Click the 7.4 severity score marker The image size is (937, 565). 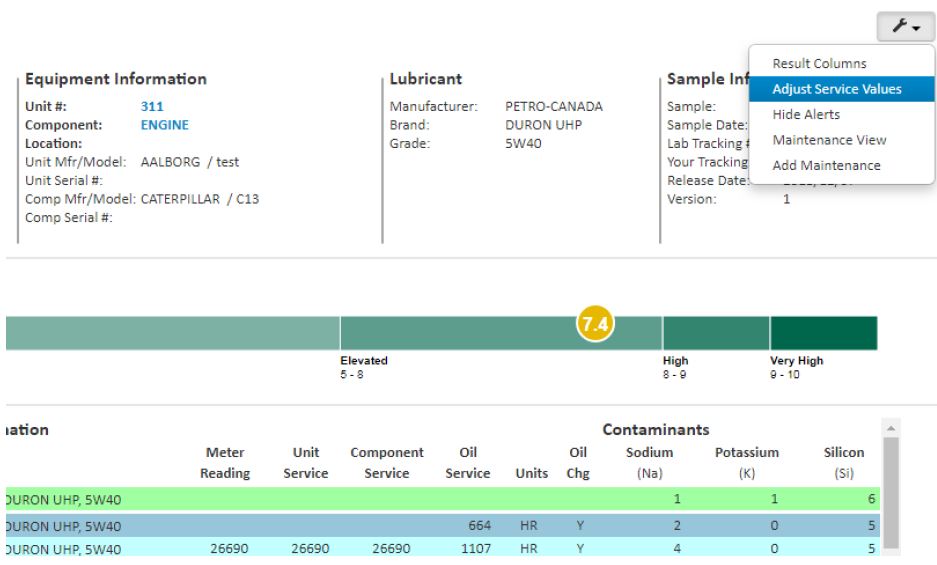click(x=596, y=324)
